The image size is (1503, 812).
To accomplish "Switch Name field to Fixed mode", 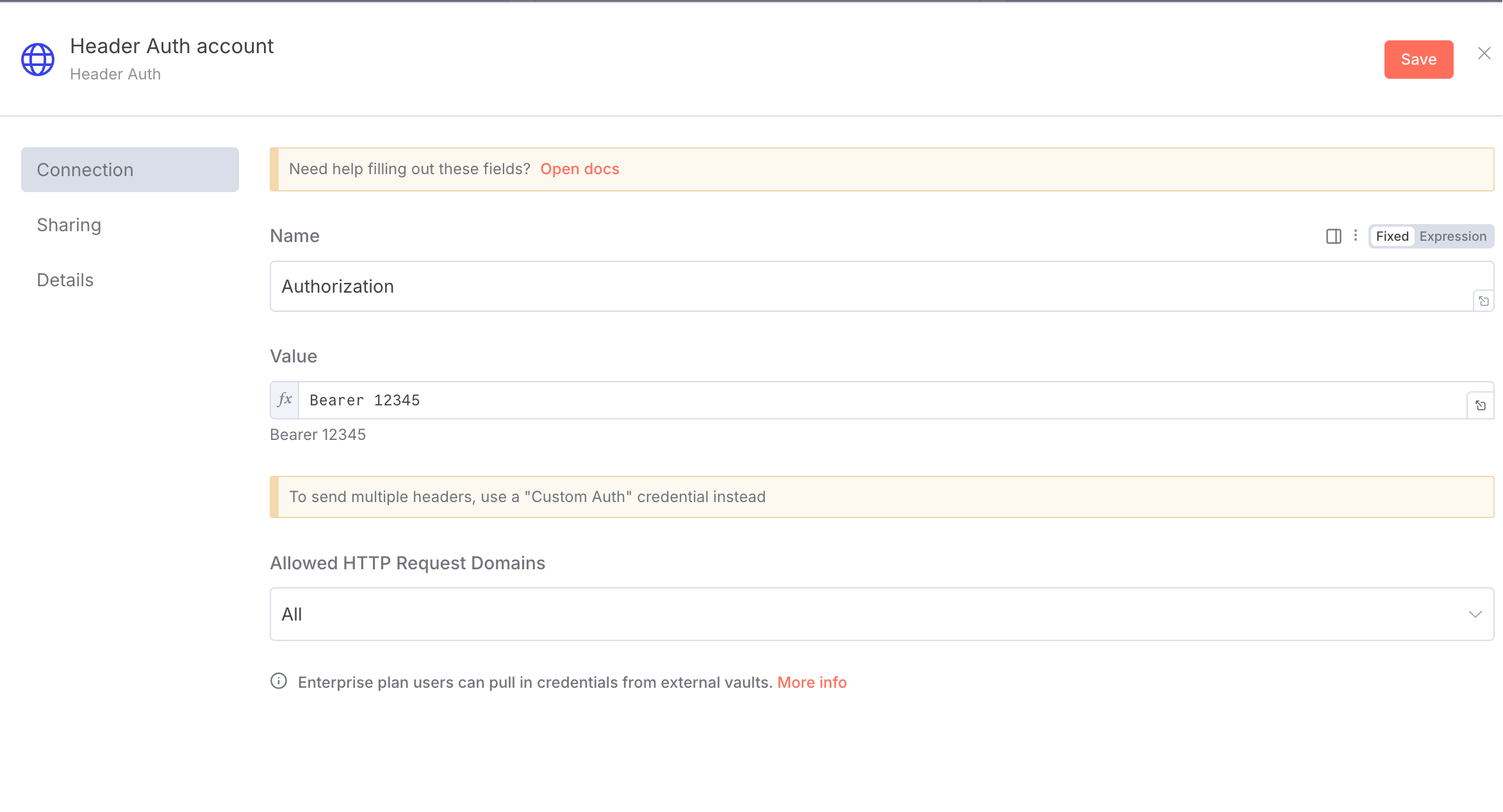I will (1392, 236).
